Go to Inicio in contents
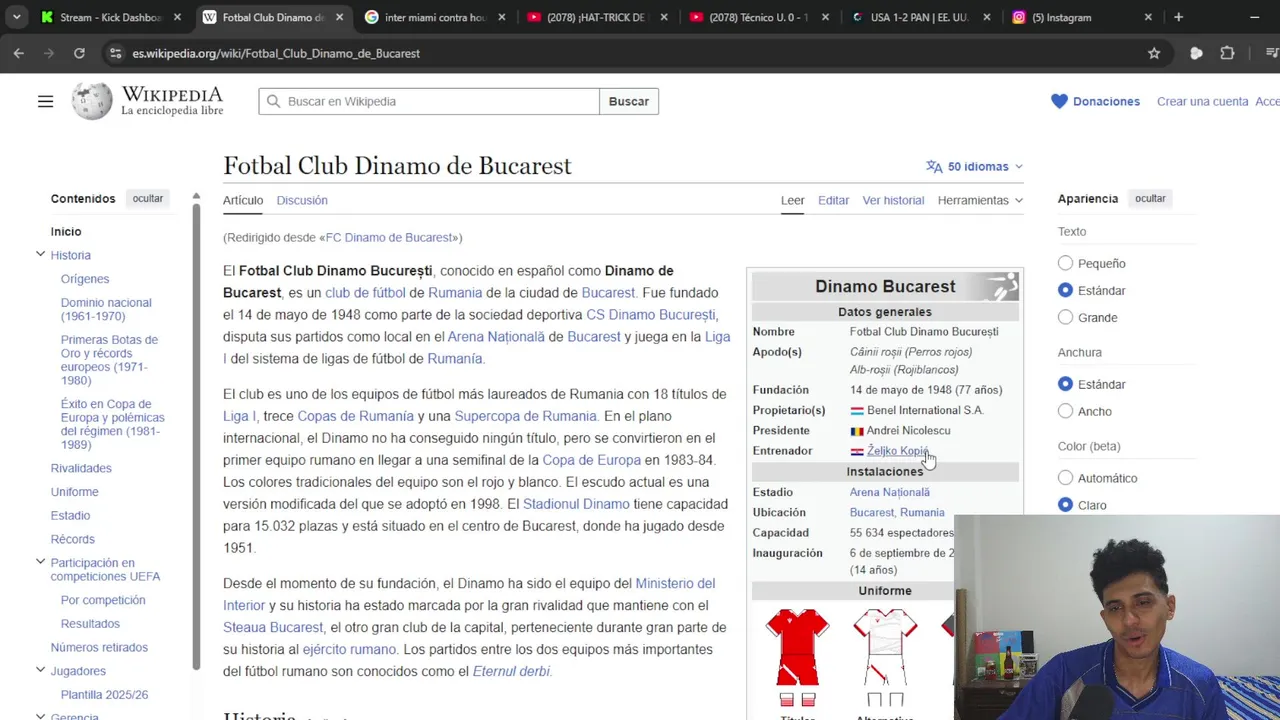 66,231
